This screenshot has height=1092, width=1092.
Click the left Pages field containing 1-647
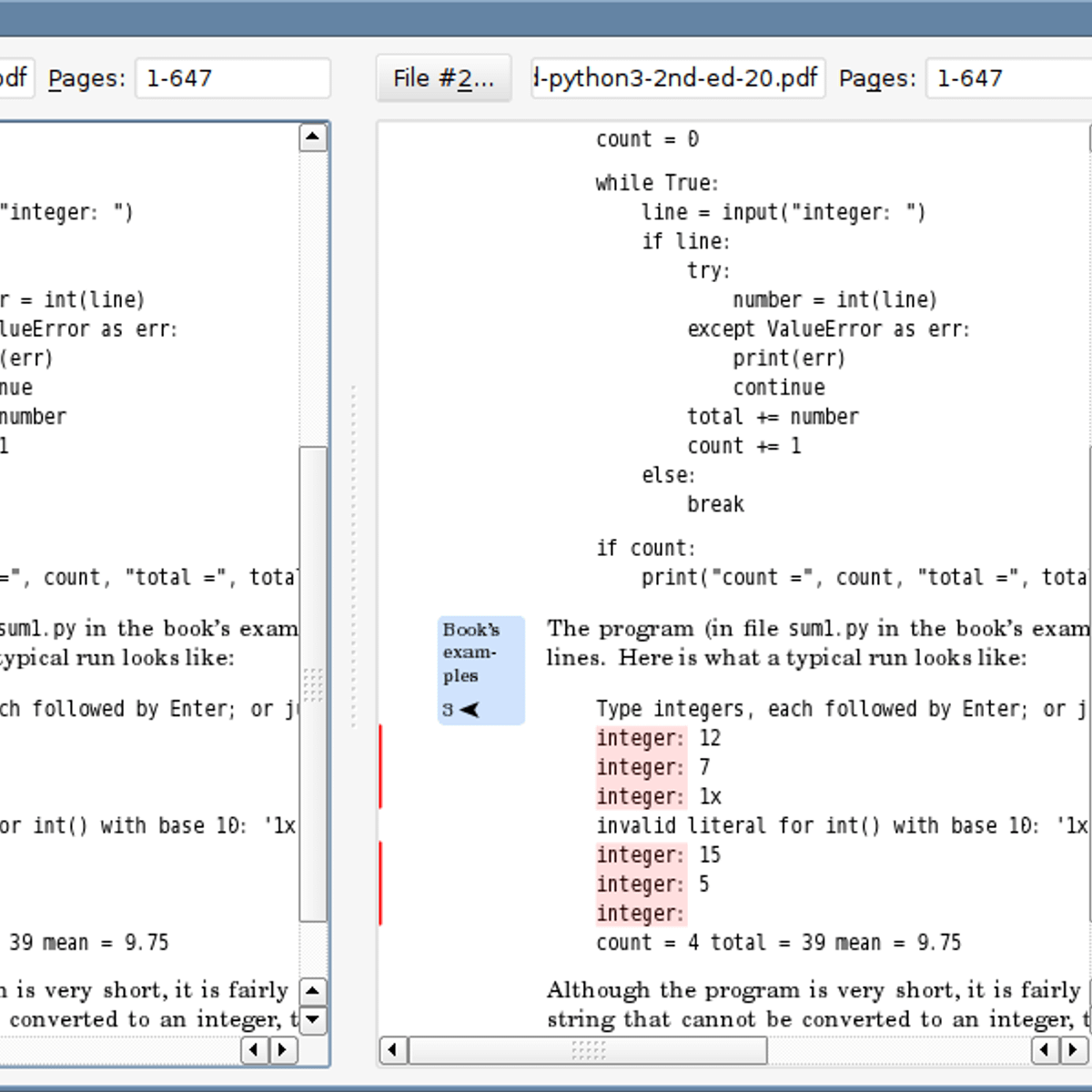pos(231,78)
